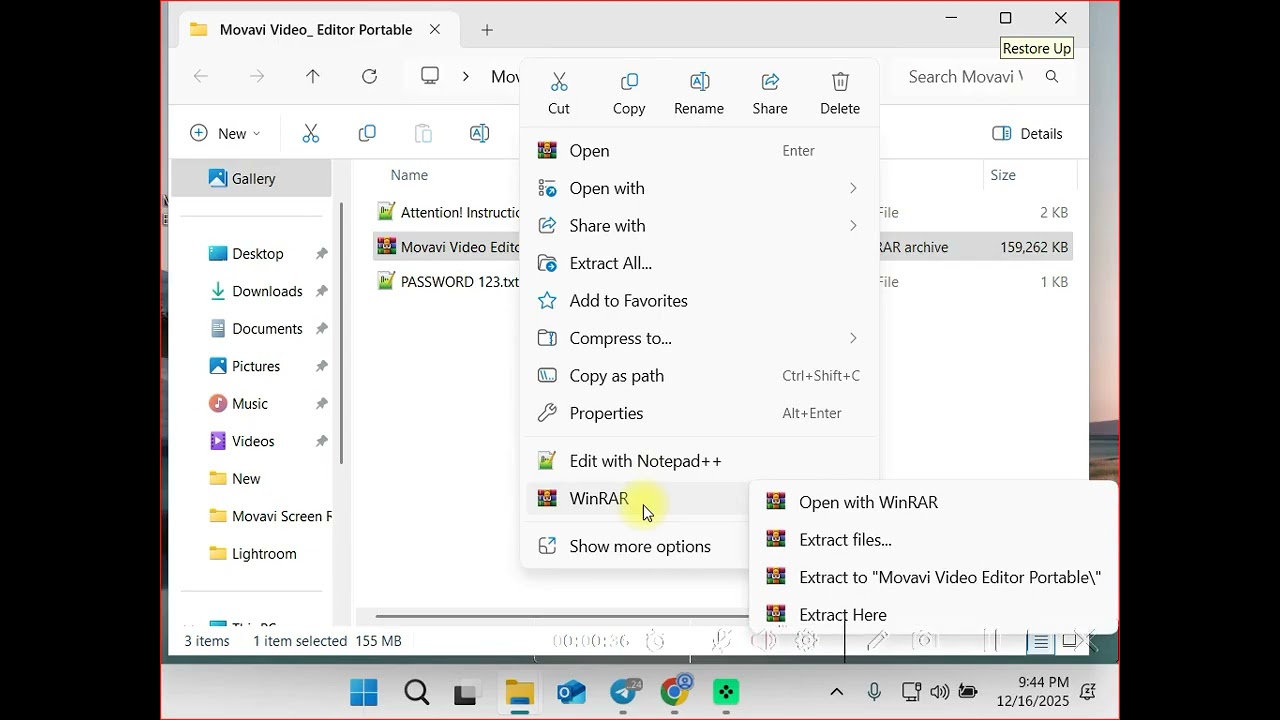The image size is (1280, 720).
Task: Open the Windows Start menu
Action: pyautogui.click(x=364, y=692)
